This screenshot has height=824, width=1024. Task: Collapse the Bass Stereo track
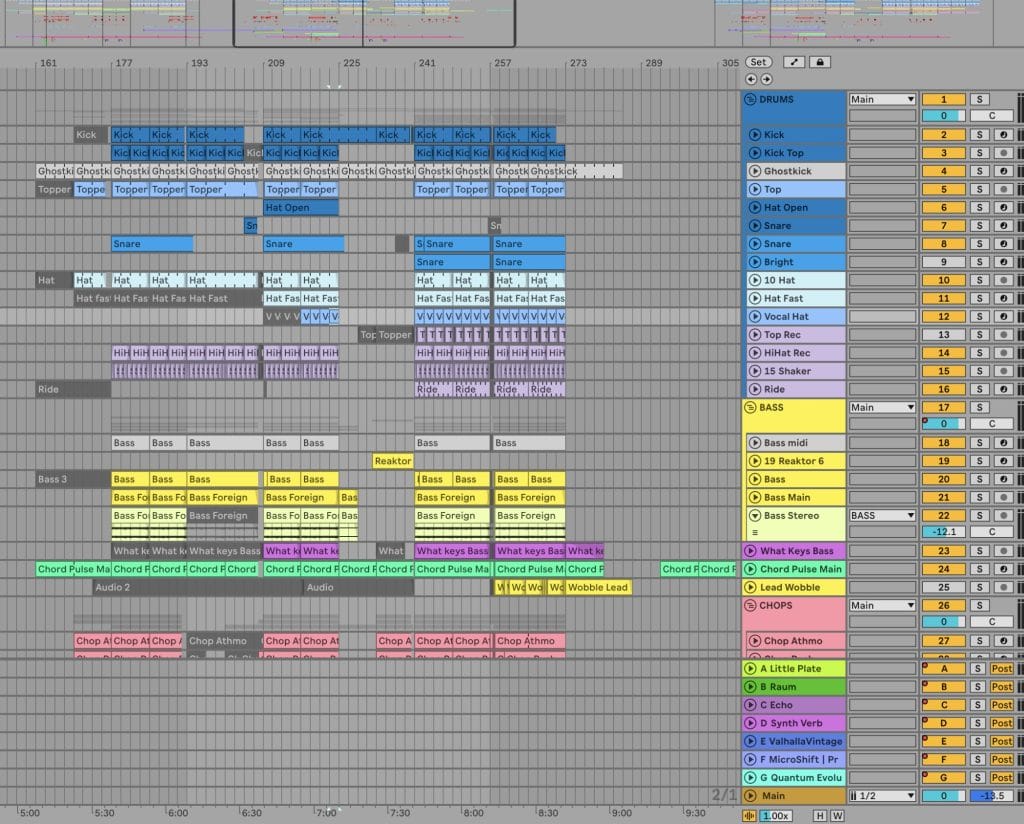click(755, 516)
